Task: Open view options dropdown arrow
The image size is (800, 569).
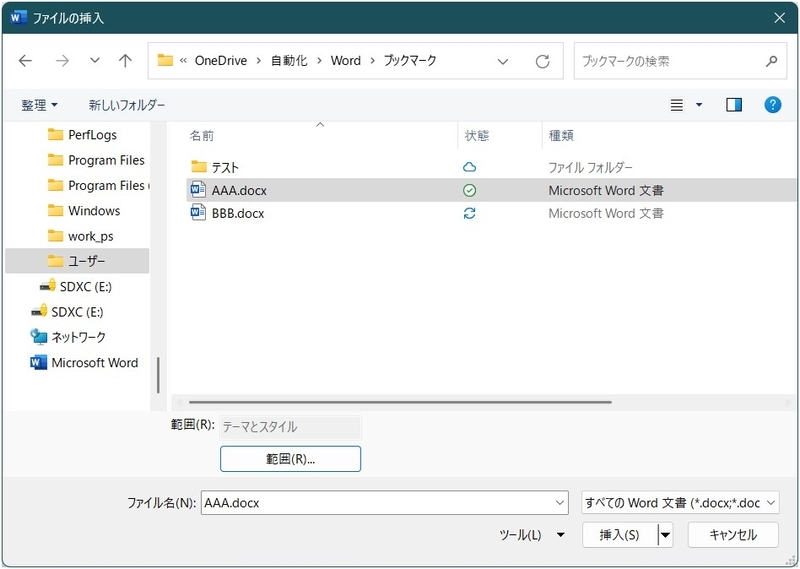Action: 699,105
